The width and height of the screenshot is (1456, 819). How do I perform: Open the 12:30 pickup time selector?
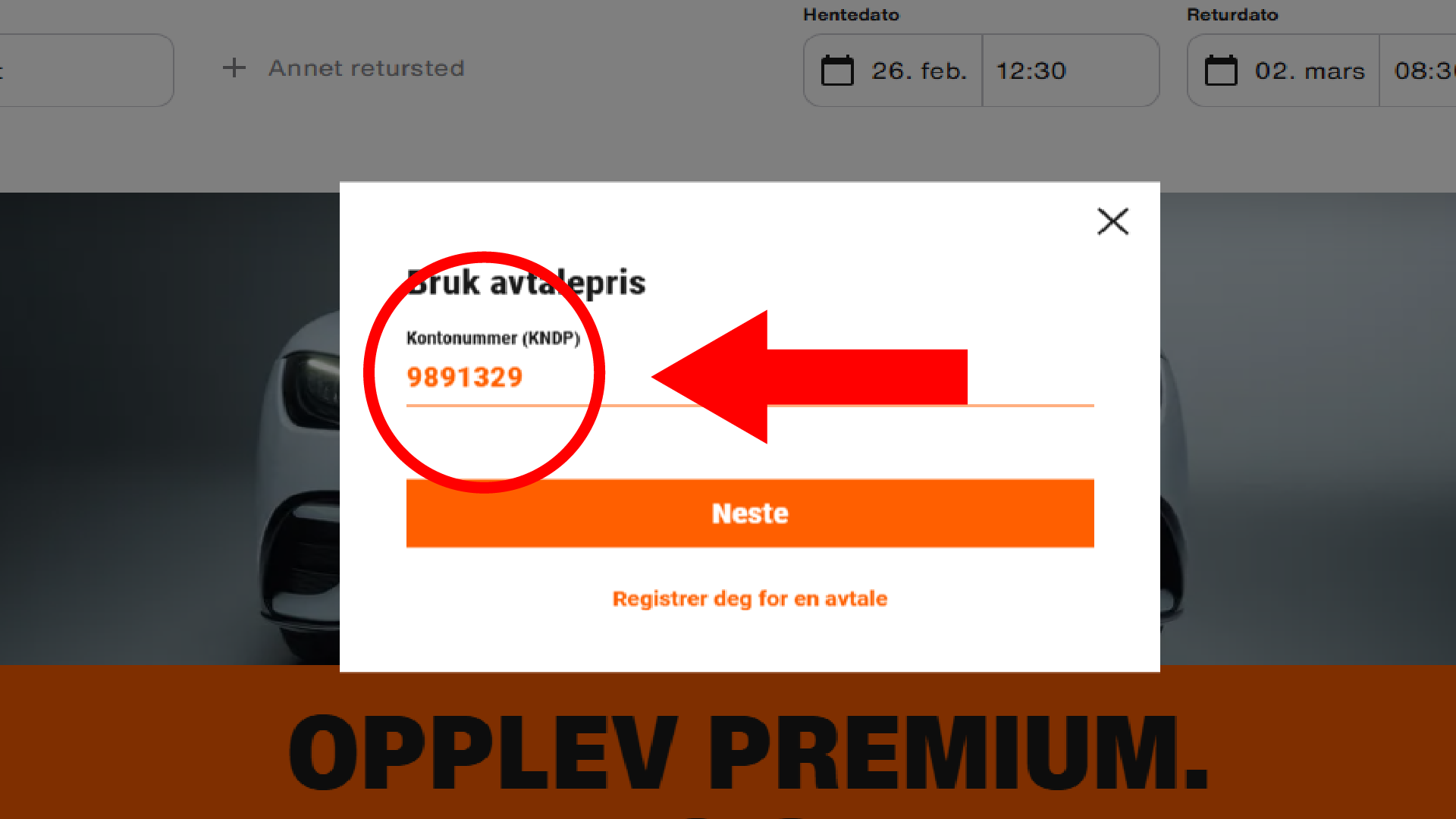click(1070, 71)
